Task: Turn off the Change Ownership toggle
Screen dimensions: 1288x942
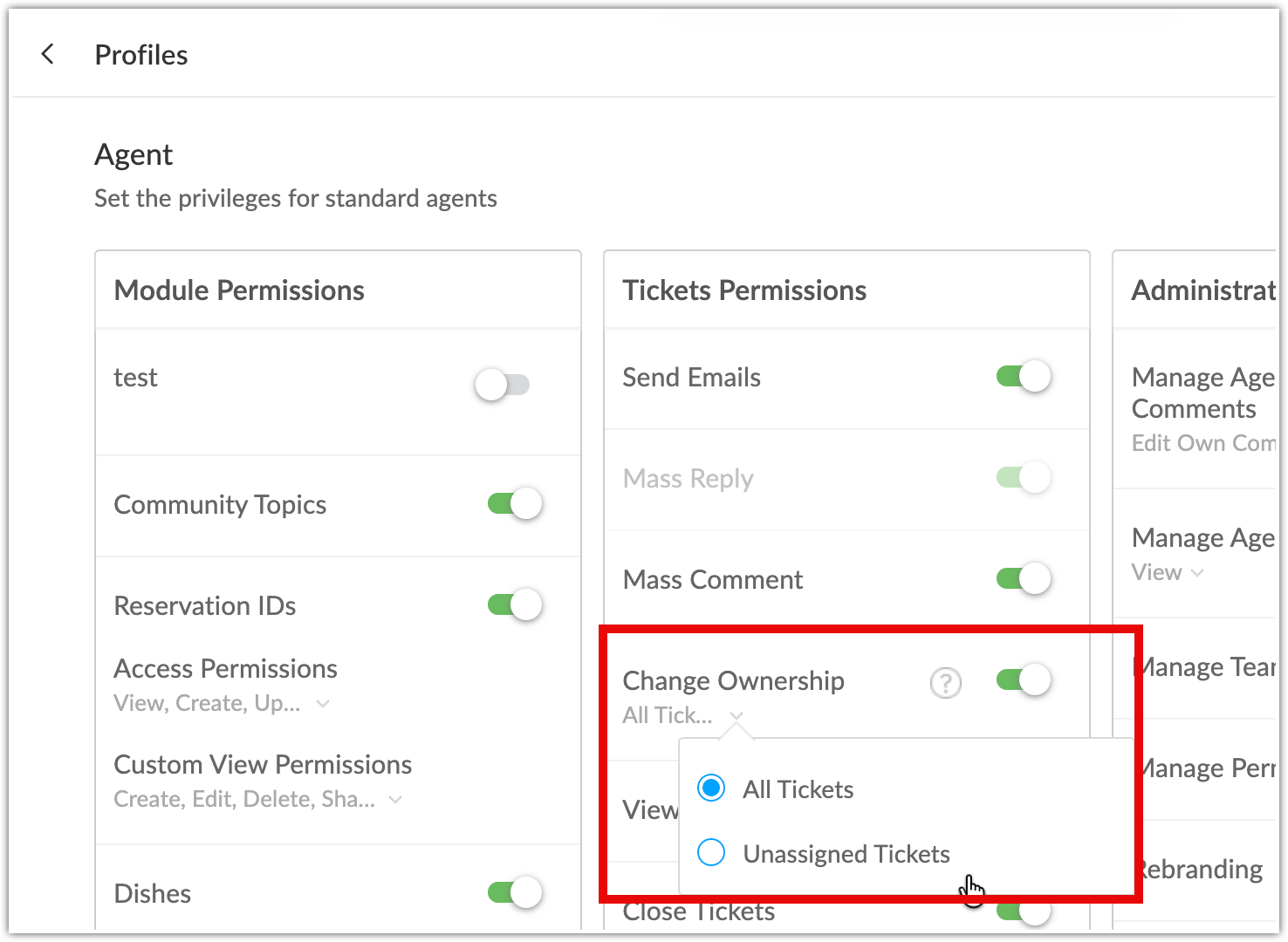Action: (x=1024, y=679)
